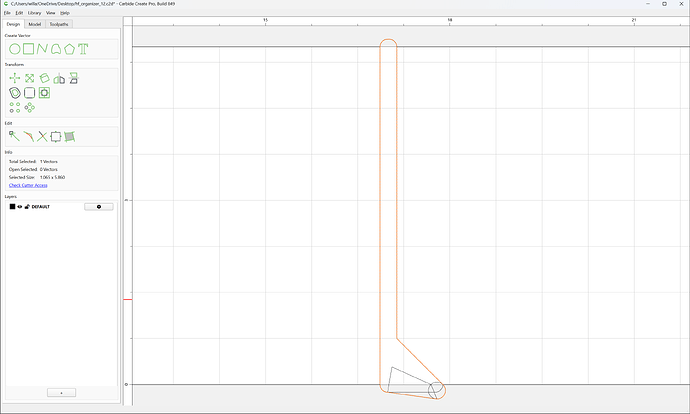Click the Check Cutter Access link
This screenshot has width=690, height=414.
click(x=28, y=185)
